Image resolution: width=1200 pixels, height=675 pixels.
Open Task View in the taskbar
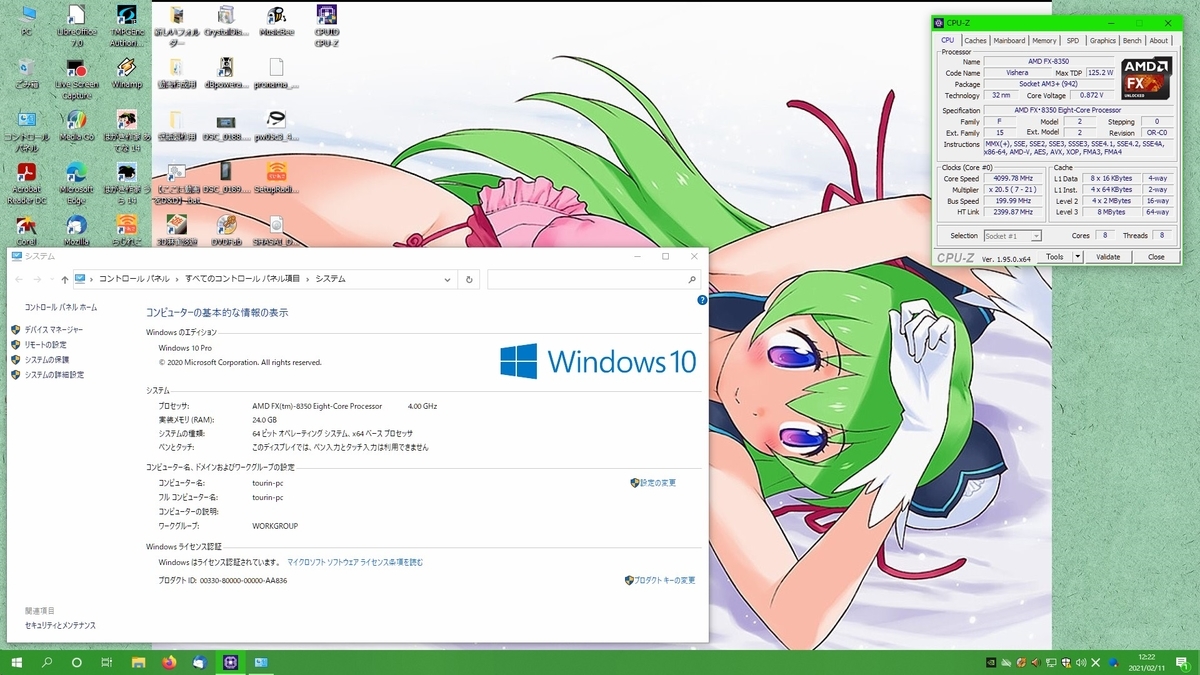click(107, 663)
